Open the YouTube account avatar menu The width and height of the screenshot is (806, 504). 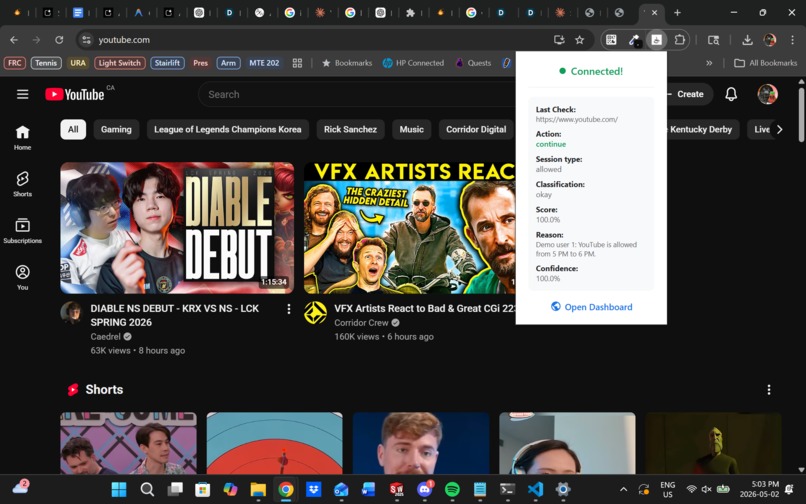pyautogui.click(x=767, y=94)
